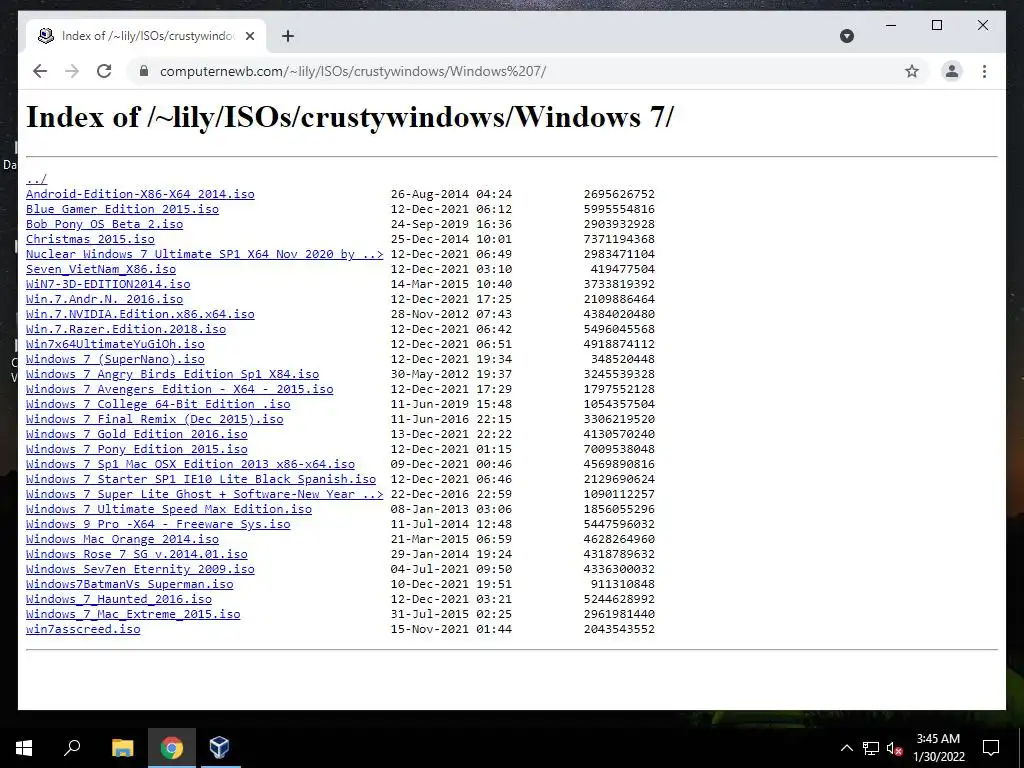Open Windows_7_Avengers_Edition link
Screen dimensions: 1024x768
pos(180,389)
